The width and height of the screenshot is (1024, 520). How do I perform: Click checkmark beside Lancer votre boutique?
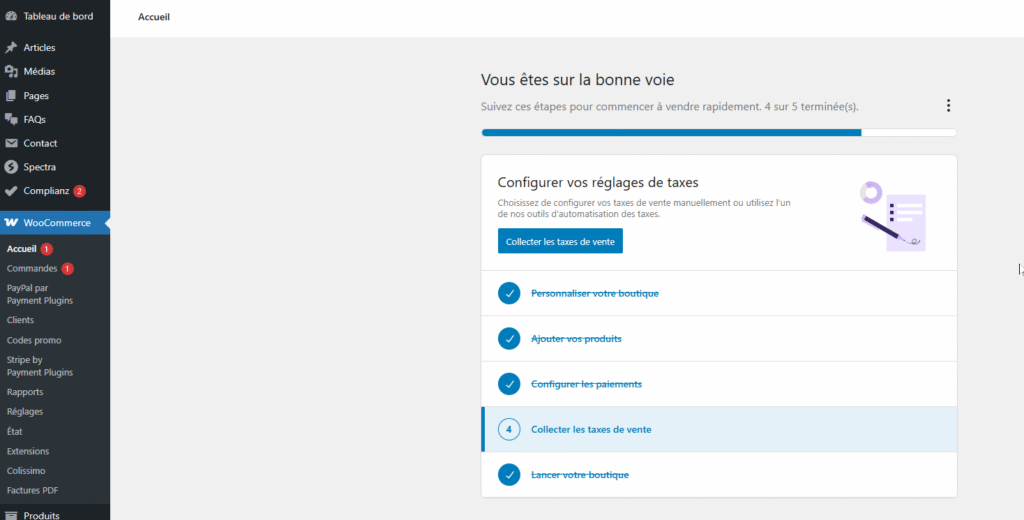pos(509,475)
